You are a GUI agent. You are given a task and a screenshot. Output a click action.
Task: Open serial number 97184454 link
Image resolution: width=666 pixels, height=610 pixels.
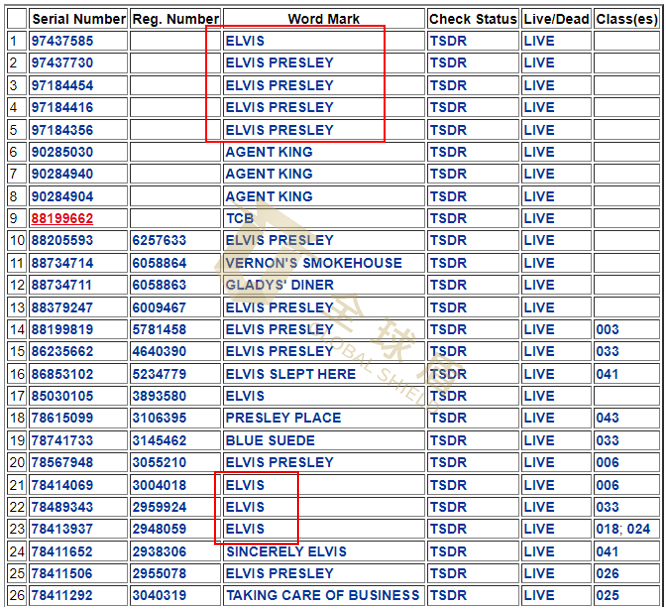(x=62, y=85)
